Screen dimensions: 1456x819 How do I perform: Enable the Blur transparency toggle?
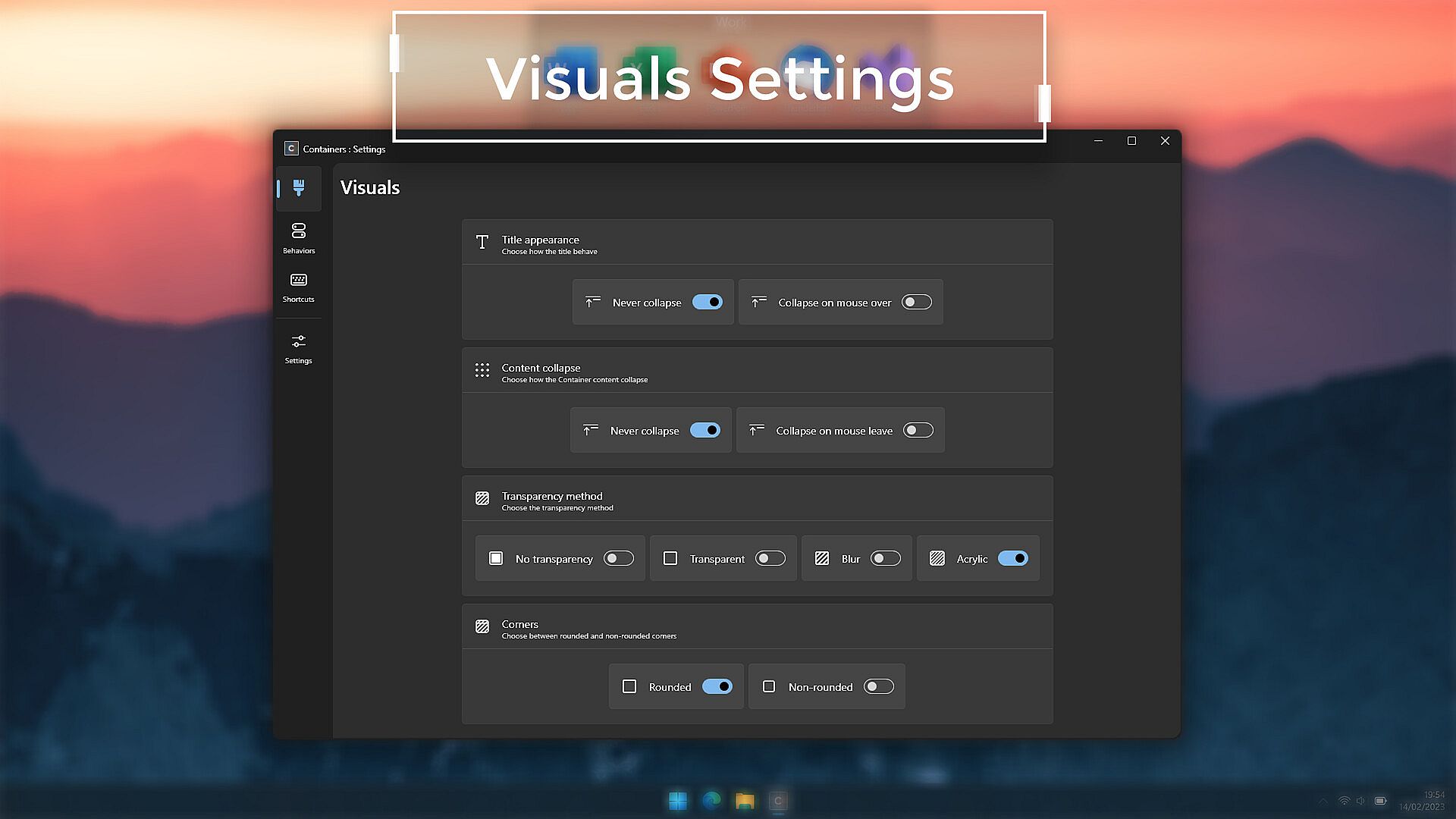tap(885, 558)
